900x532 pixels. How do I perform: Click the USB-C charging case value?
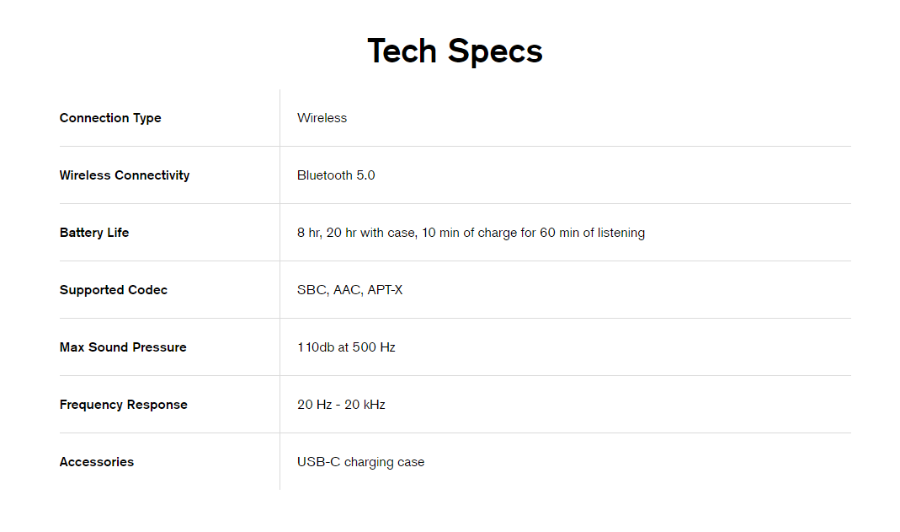click(x=360, y=462)
